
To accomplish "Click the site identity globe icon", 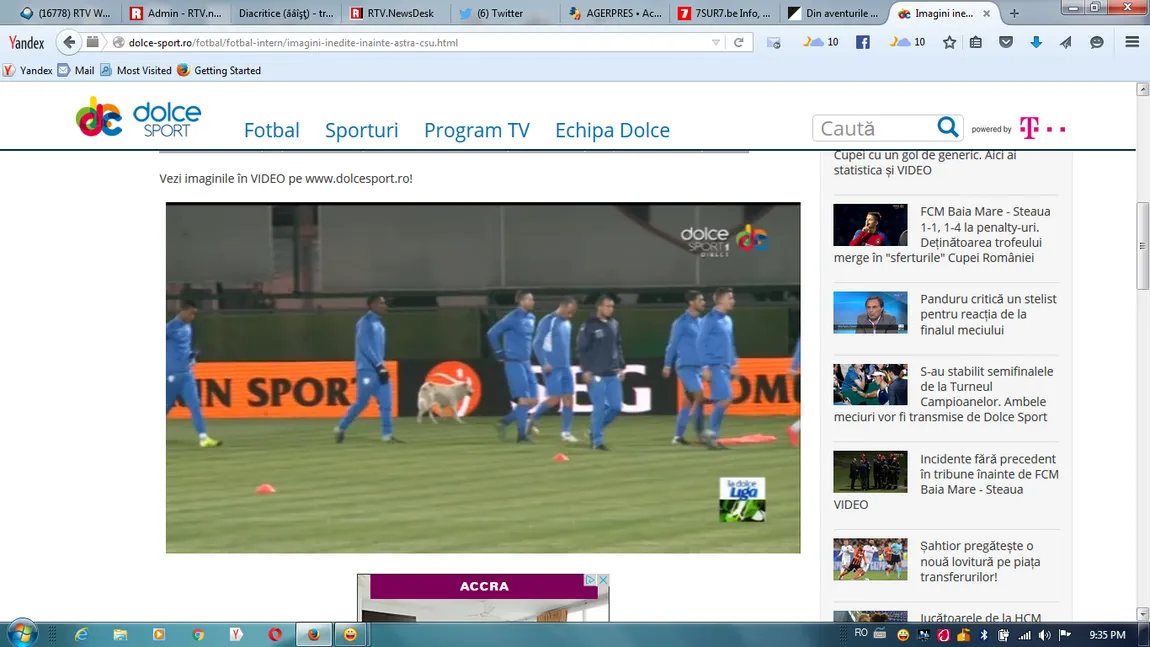I will (118, 43).
